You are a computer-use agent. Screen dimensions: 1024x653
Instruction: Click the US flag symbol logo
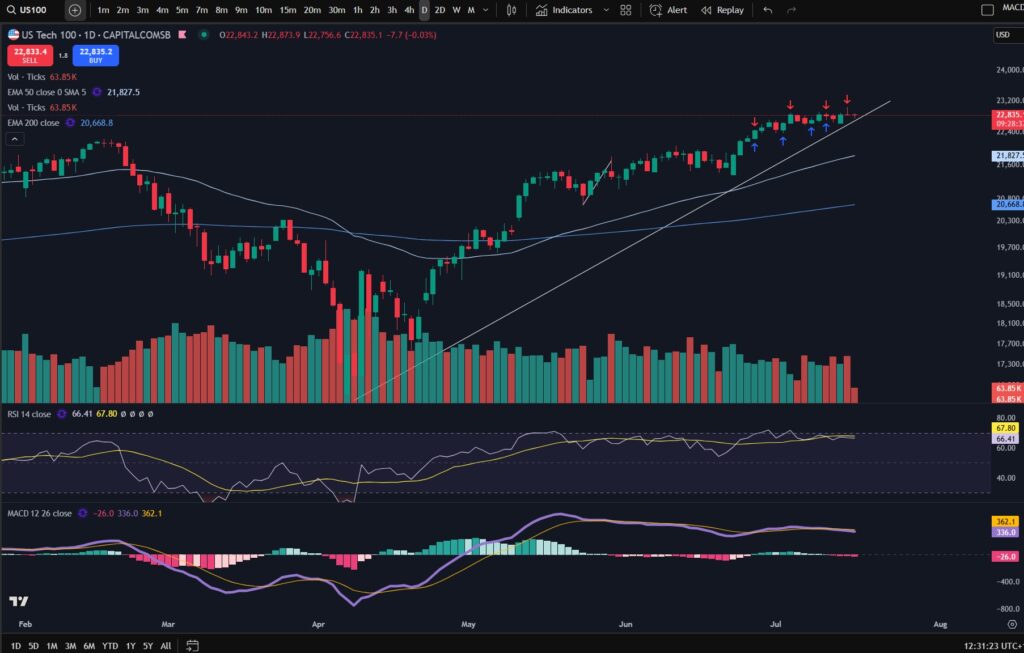(13, 35)
